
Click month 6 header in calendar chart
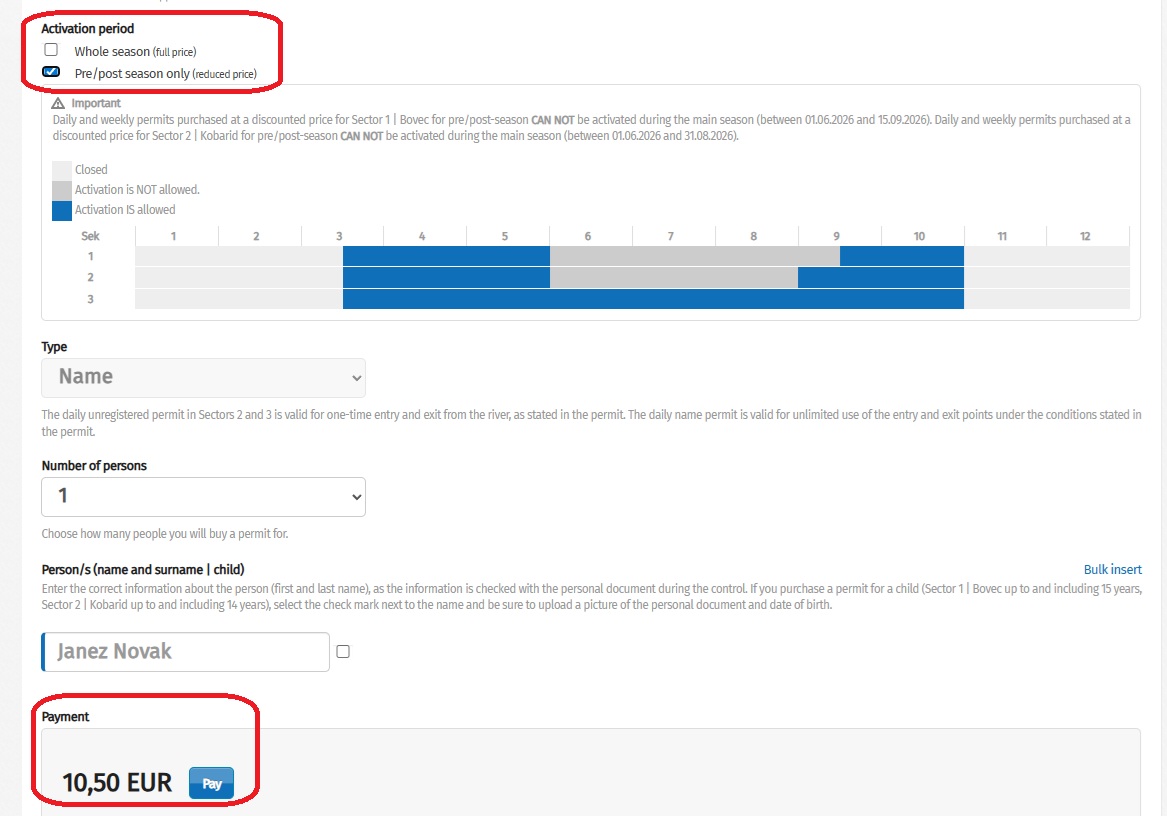(588, 236)
